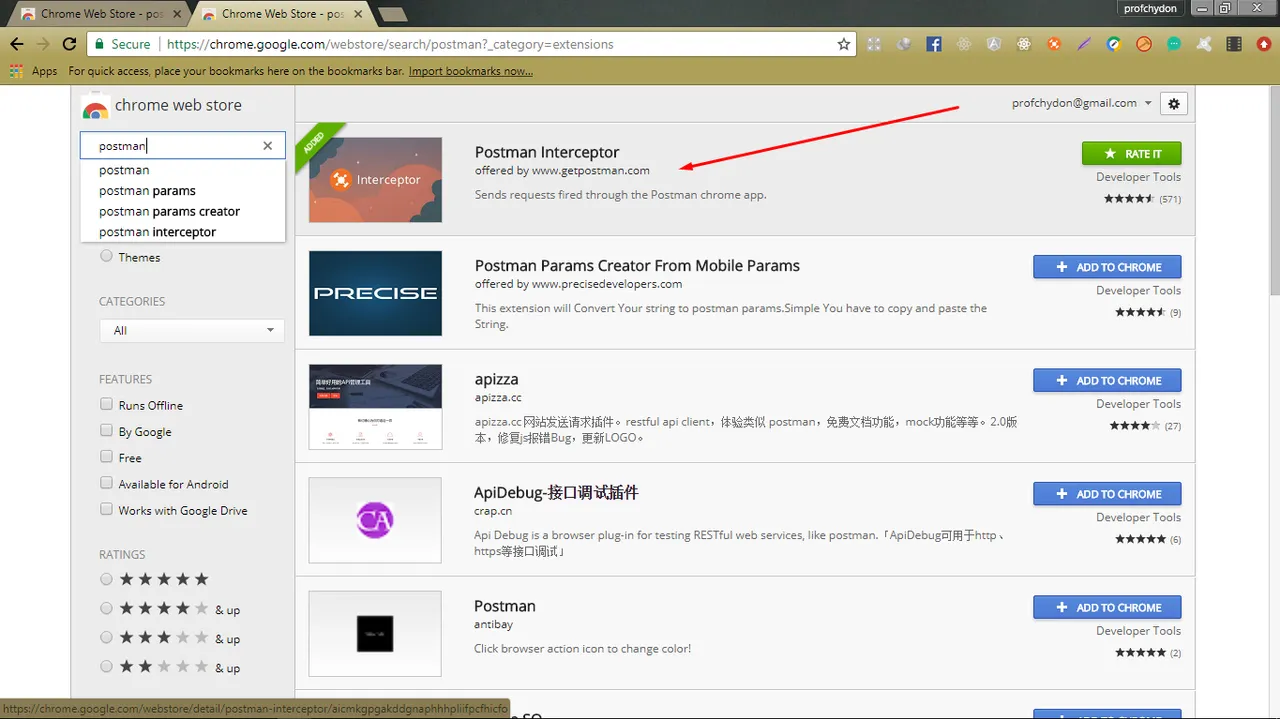Choose three stars & up rating filter
Viewport: 1280px width, 719px height.
[x=106, y=637]
